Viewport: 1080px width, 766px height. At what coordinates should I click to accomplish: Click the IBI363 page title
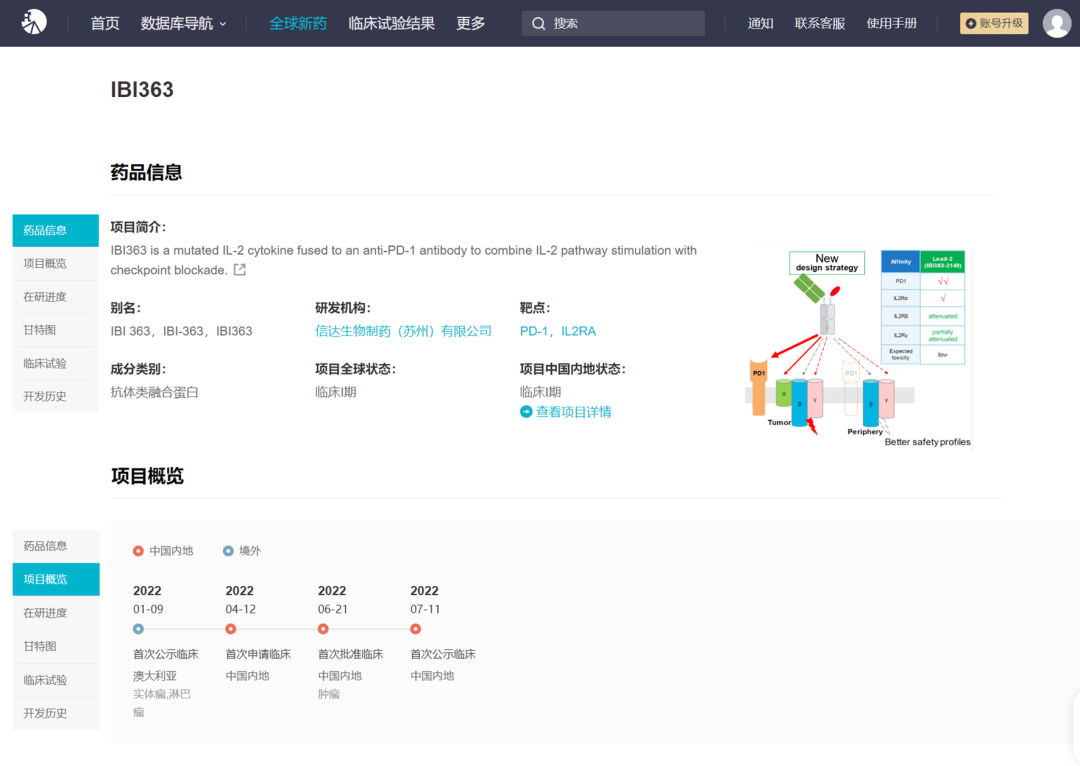(x=142, y=90)
